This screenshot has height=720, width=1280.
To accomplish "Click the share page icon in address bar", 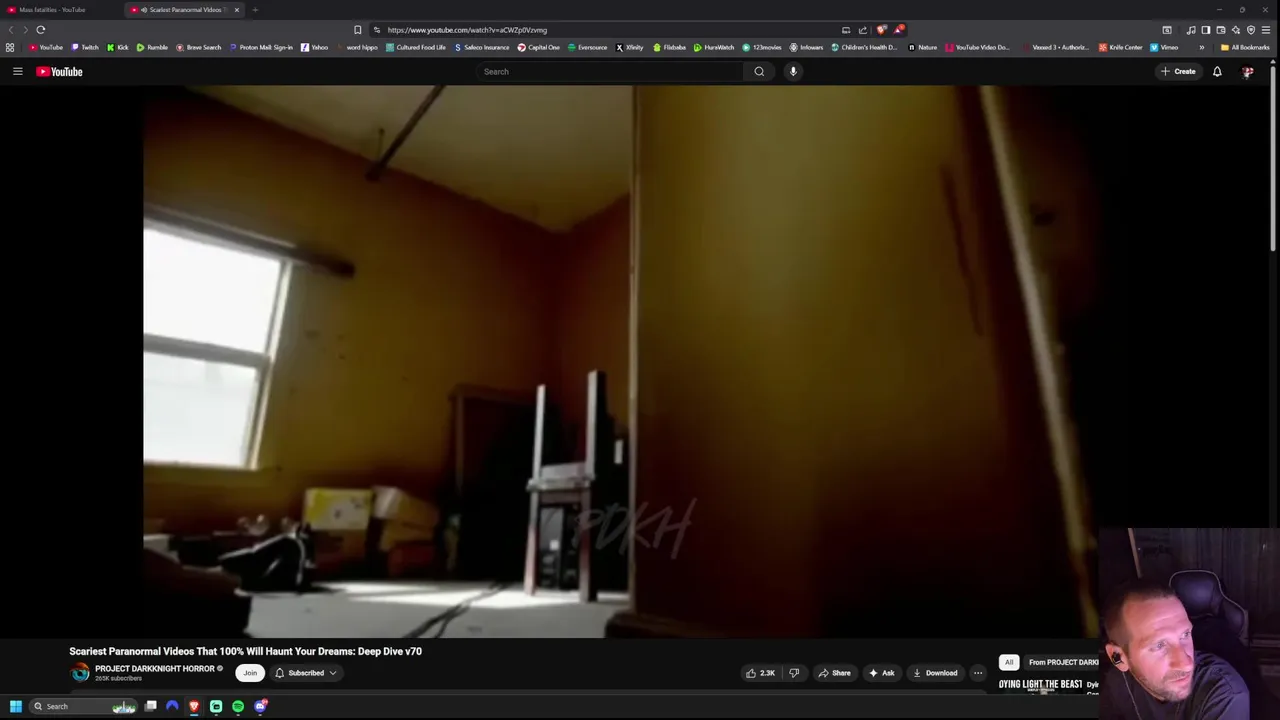I will 862,29.
